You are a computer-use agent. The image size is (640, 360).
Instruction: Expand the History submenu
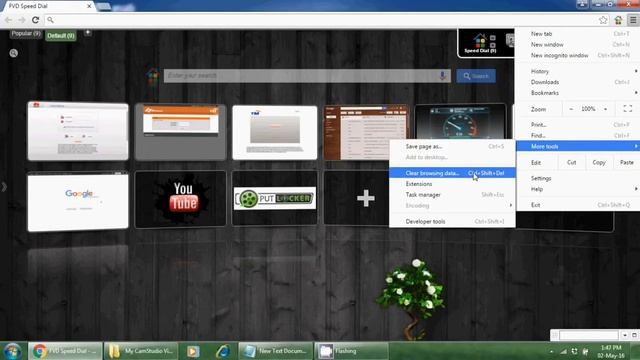point(578,71)
